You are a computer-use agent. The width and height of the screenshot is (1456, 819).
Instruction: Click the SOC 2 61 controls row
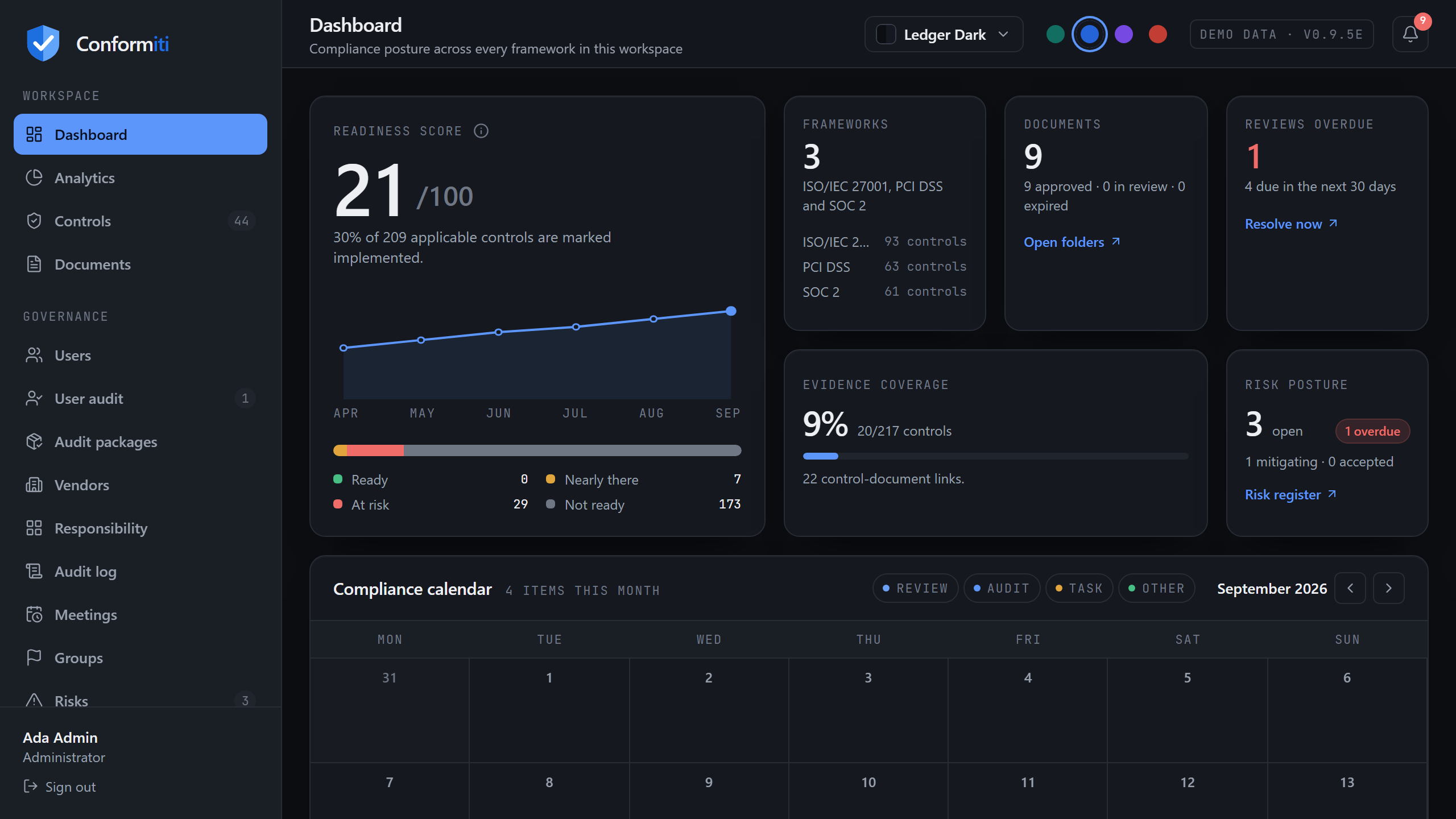point(884,291)
